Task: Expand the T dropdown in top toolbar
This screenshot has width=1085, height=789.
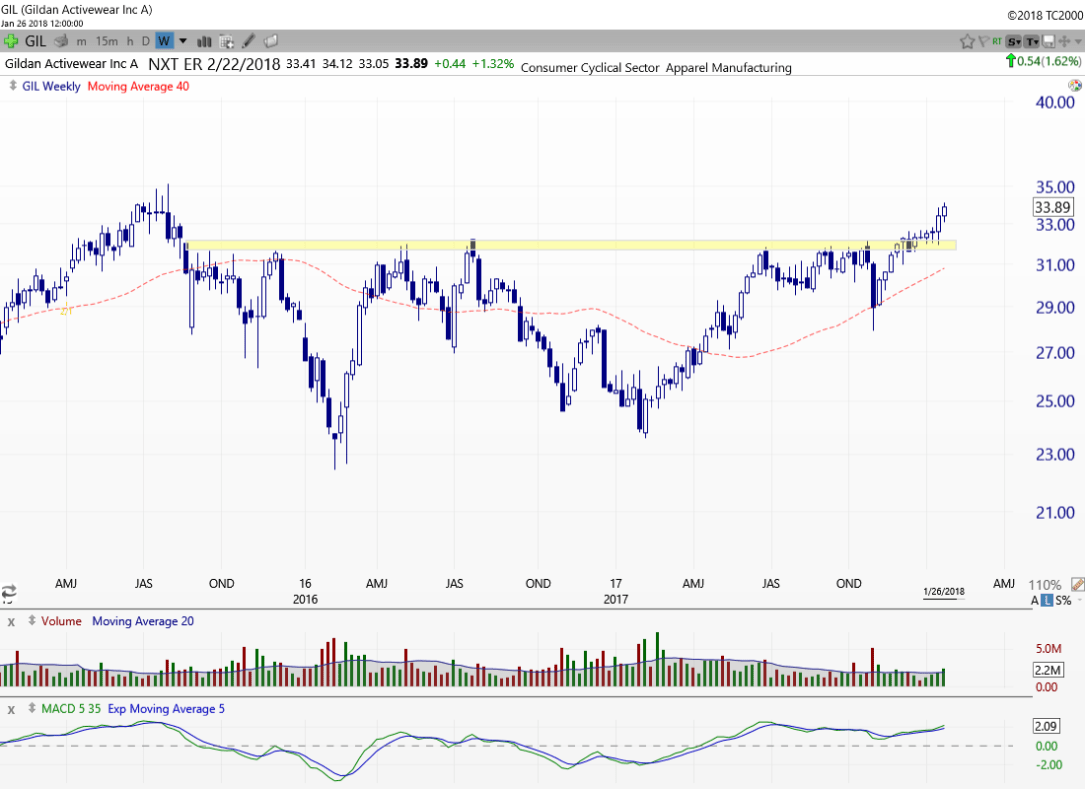Action: [x=1031, y=41]
